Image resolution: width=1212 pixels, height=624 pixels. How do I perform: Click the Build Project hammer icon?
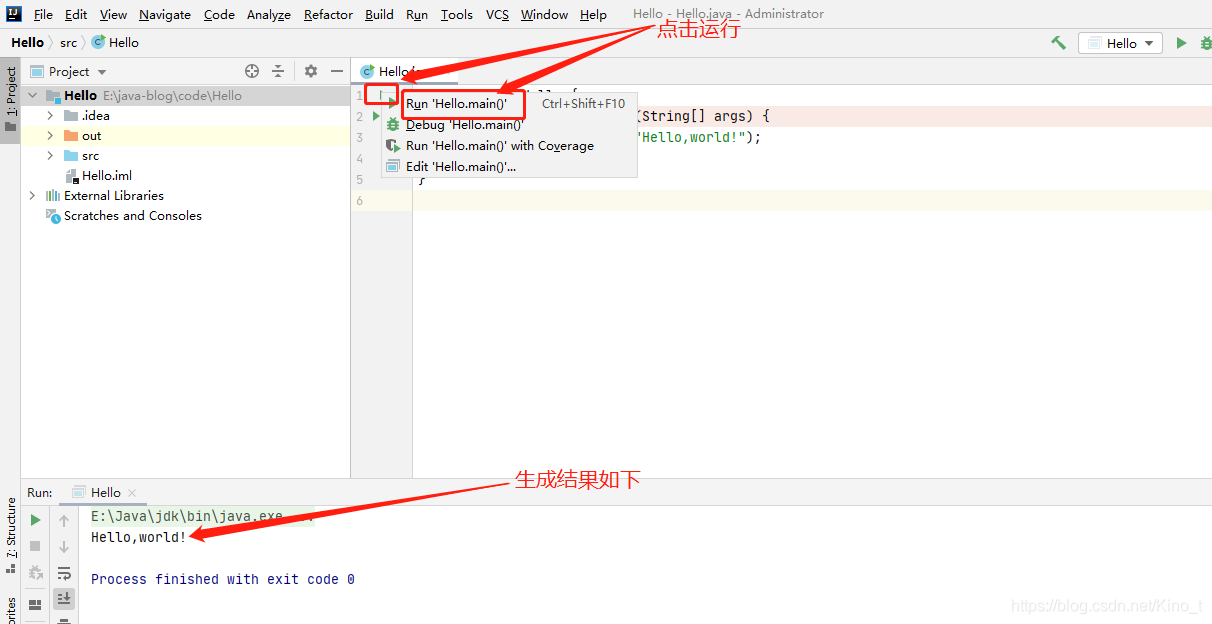(x=1058, y=43)
